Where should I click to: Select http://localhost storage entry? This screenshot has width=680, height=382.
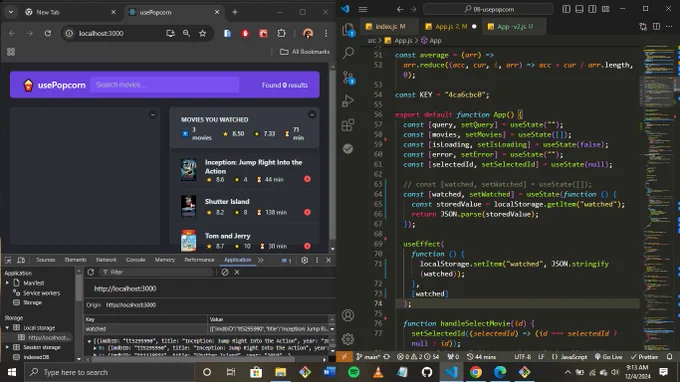44,337
